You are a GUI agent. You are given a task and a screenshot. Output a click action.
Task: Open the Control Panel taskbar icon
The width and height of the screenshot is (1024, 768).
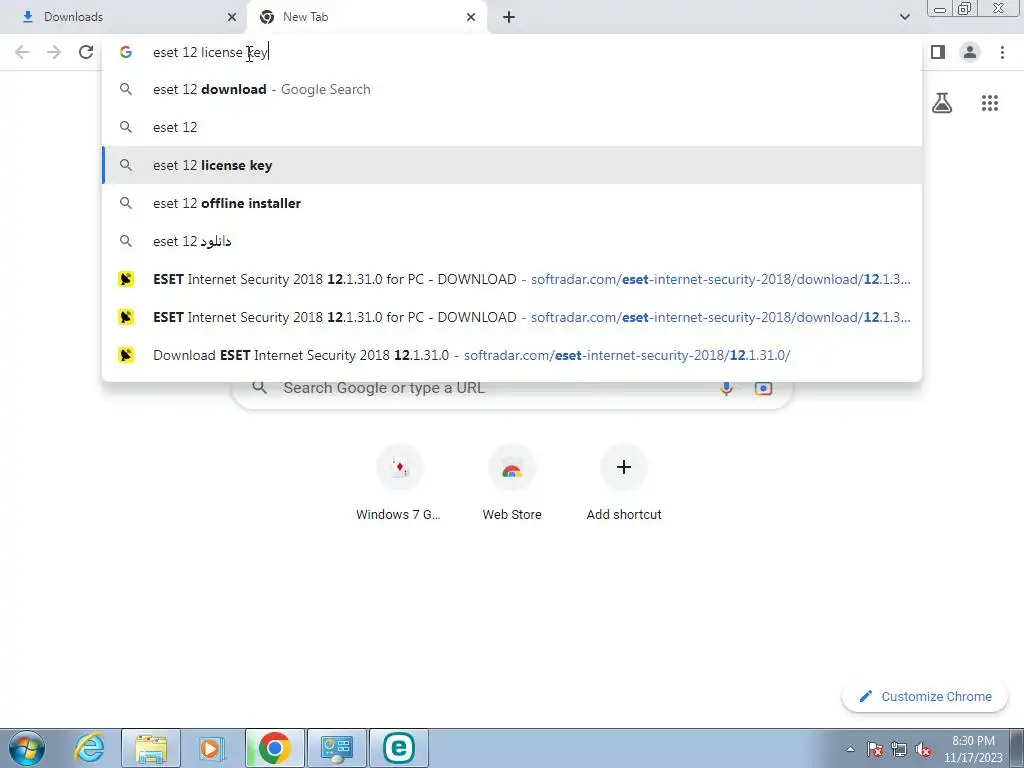tap(337, 748)
